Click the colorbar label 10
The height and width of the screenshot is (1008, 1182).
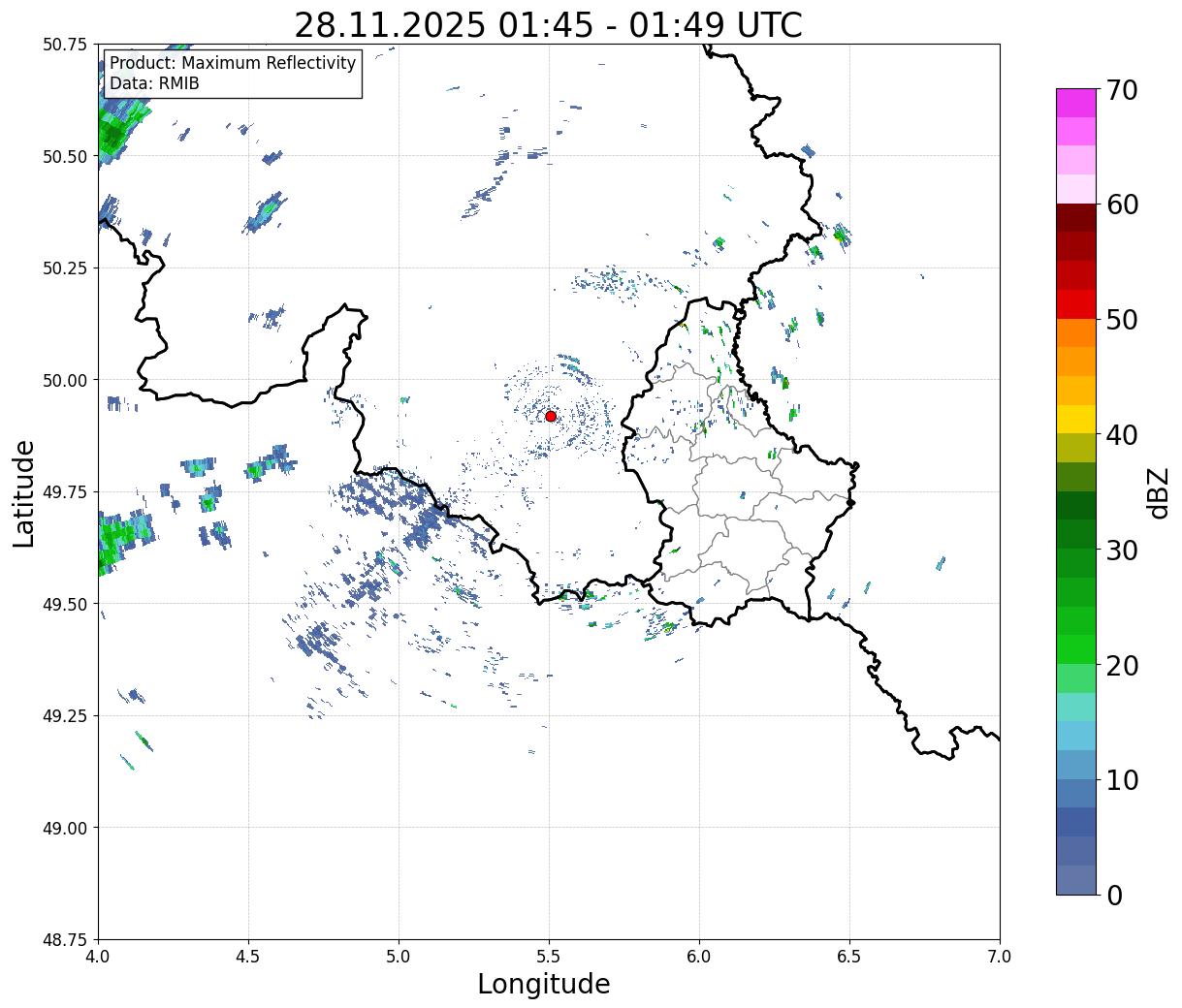[x=1121, y=780]
